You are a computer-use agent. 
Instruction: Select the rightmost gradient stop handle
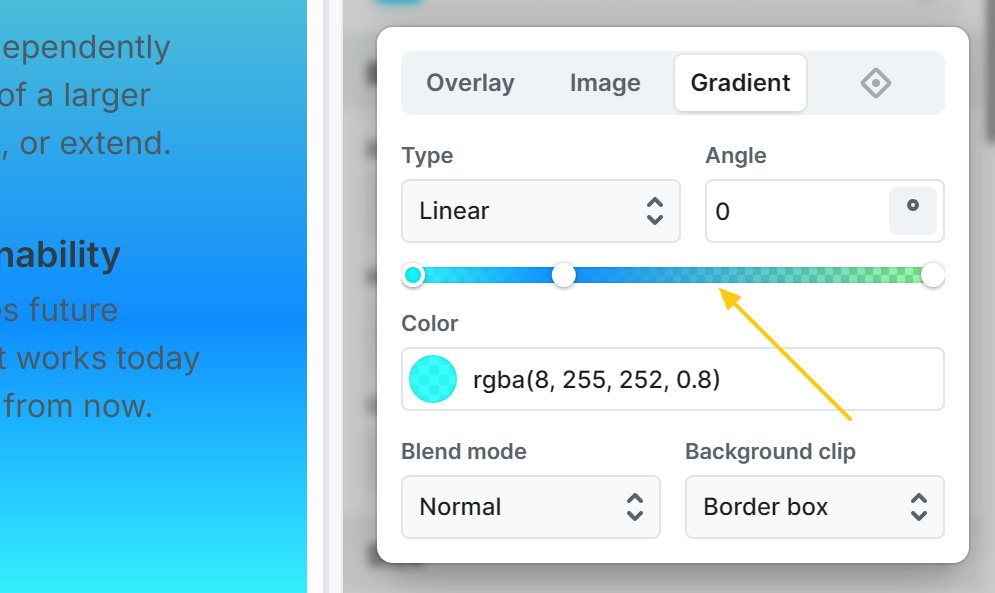[932, 275]
